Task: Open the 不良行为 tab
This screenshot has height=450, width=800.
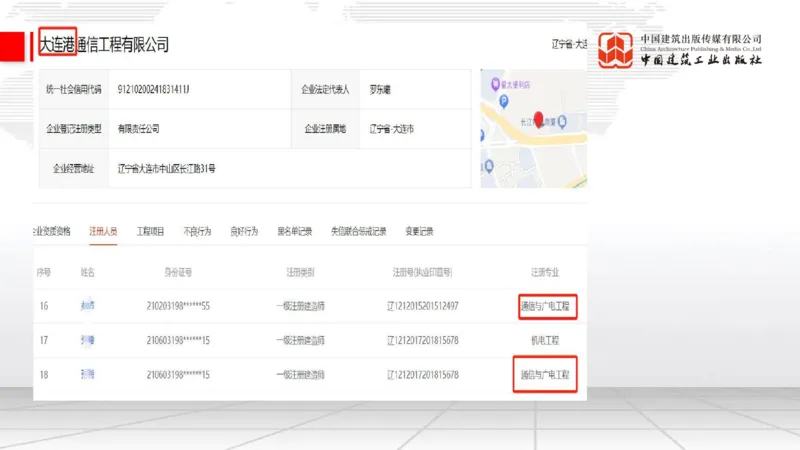Action: pos(197,232)
